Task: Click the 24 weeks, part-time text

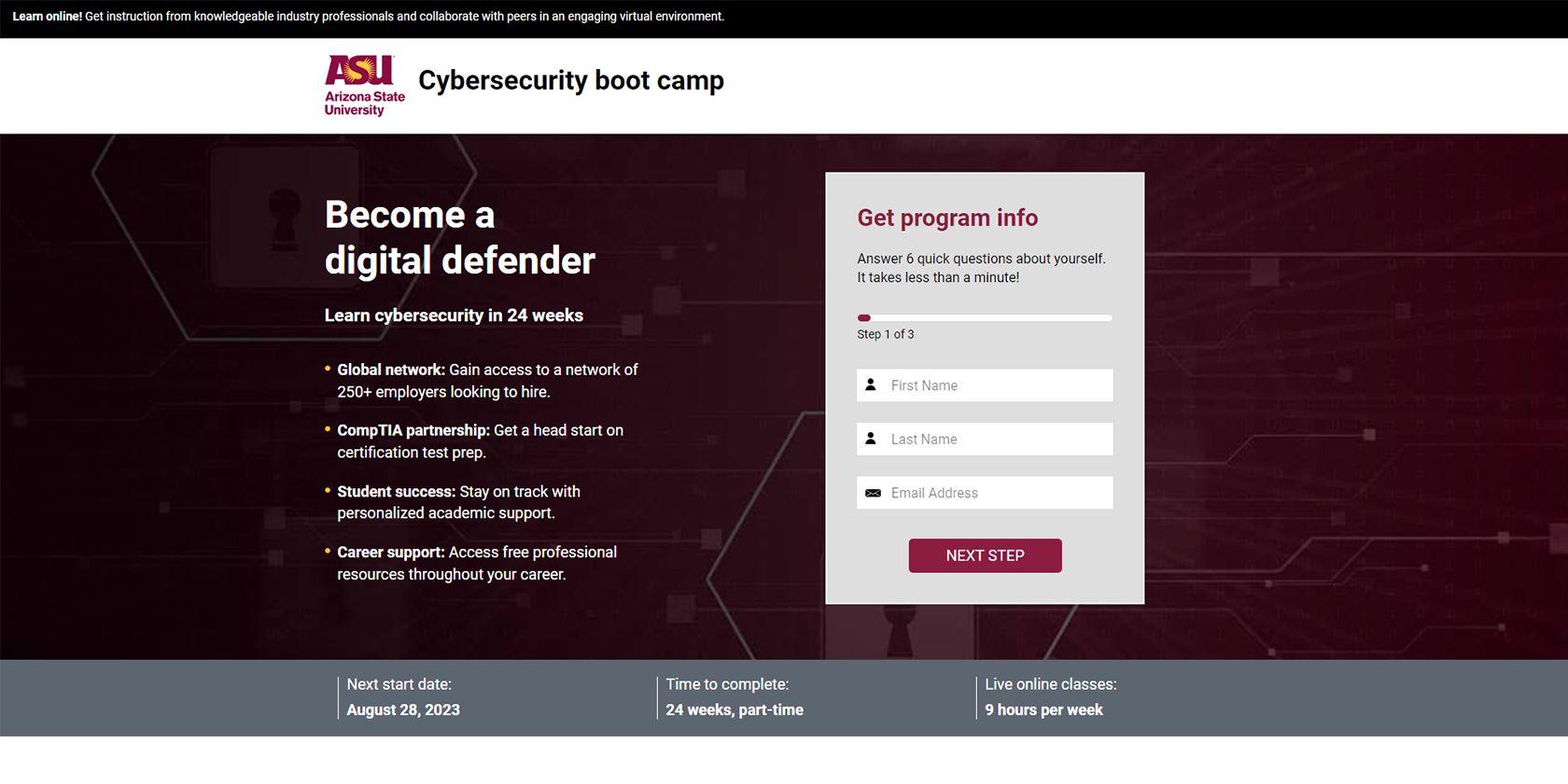Action: pyautogui.click(x=734, y=709)
